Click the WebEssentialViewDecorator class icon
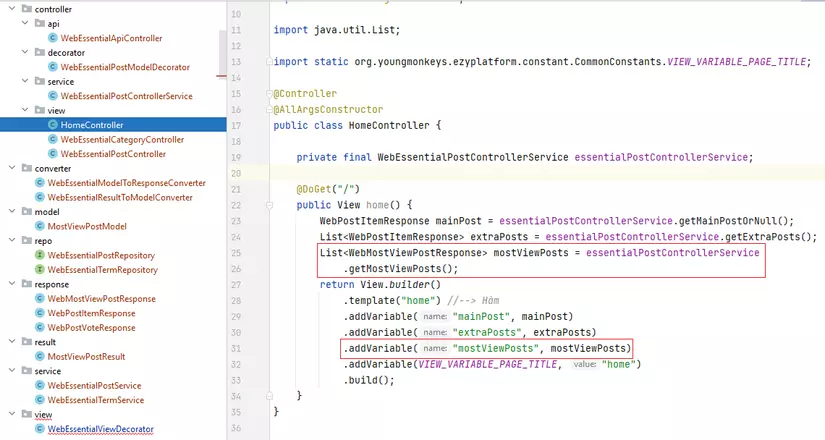Viewport: 825px width, 440px height. 40,429
